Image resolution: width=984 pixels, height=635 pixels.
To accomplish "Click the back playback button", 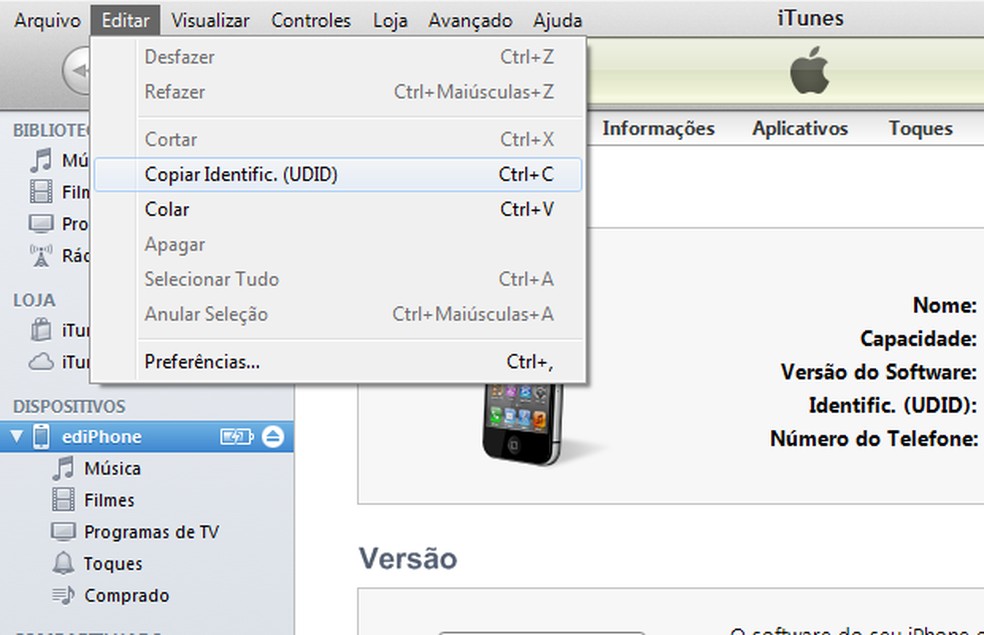I will pos(77,70).
